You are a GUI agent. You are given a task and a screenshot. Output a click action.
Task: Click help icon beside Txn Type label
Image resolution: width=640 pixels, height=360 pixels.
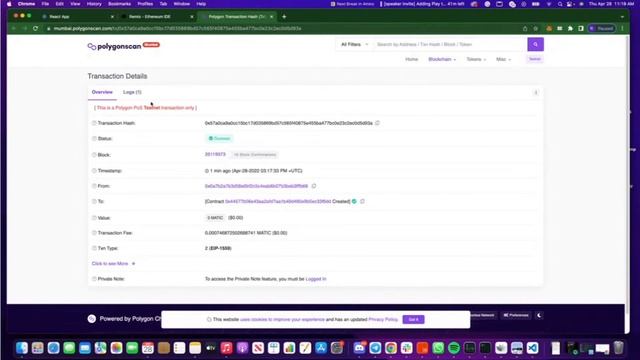click(94, 248)
